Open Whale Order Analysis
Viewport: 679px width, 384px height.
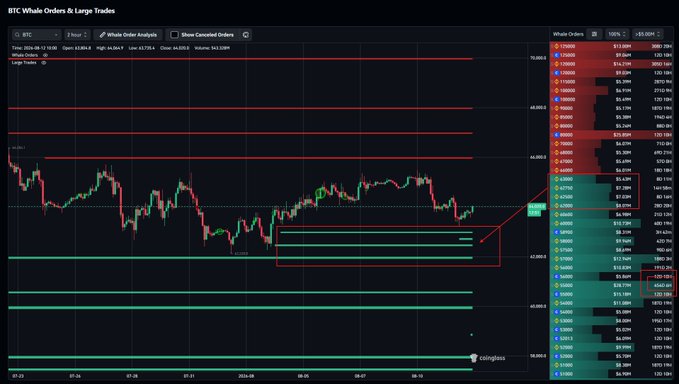[128, 35]
